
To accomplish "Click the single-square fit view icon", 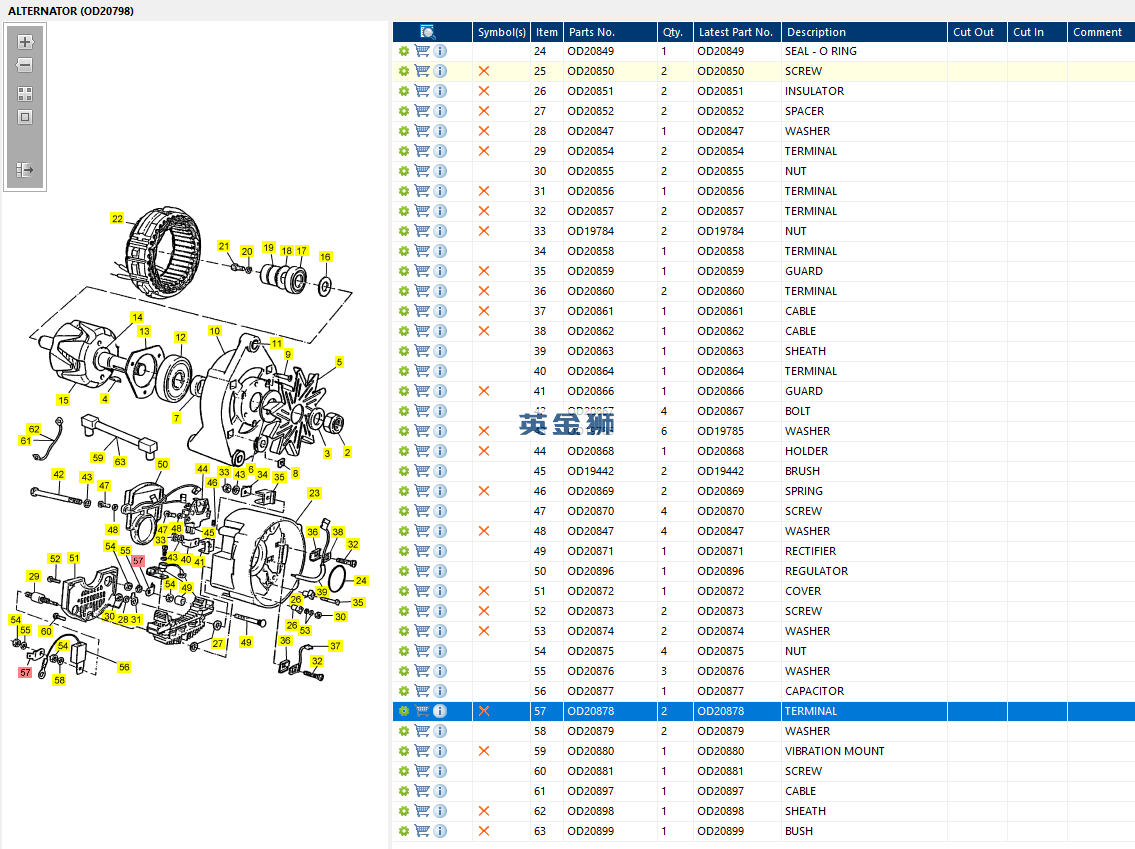I will (x=25, y=117).
